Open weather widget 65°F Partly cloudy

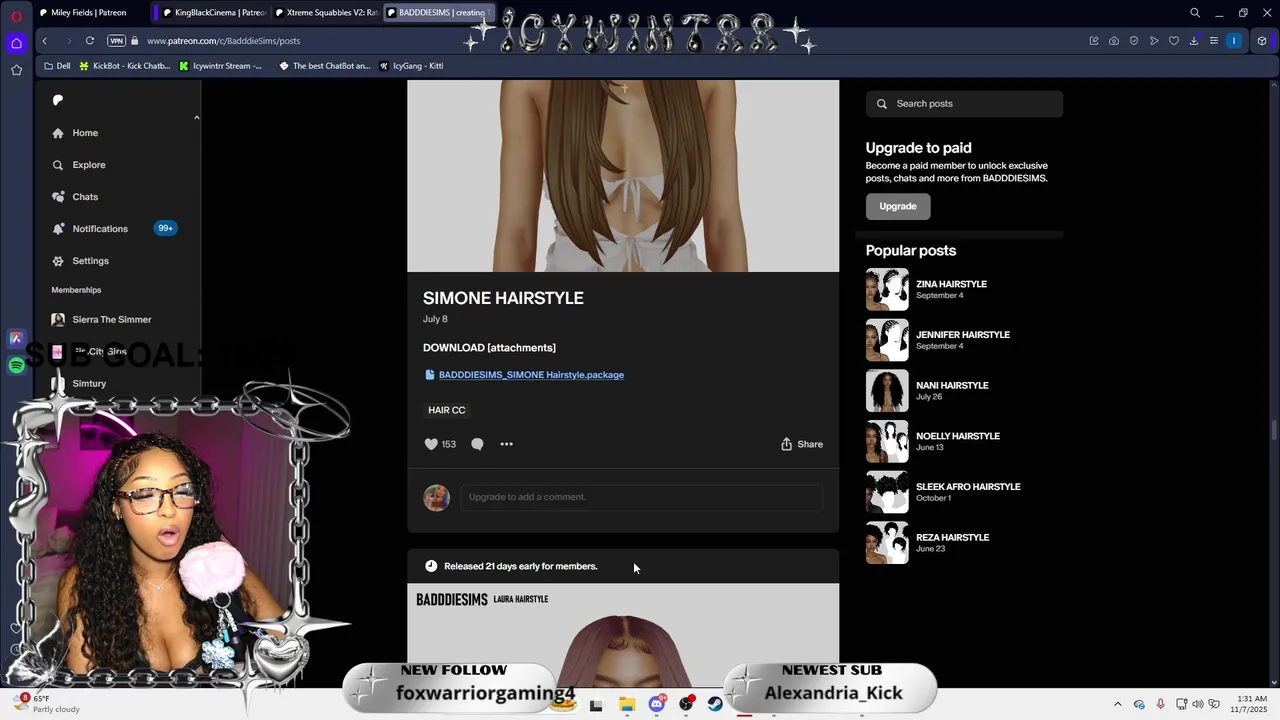(45, 704)
